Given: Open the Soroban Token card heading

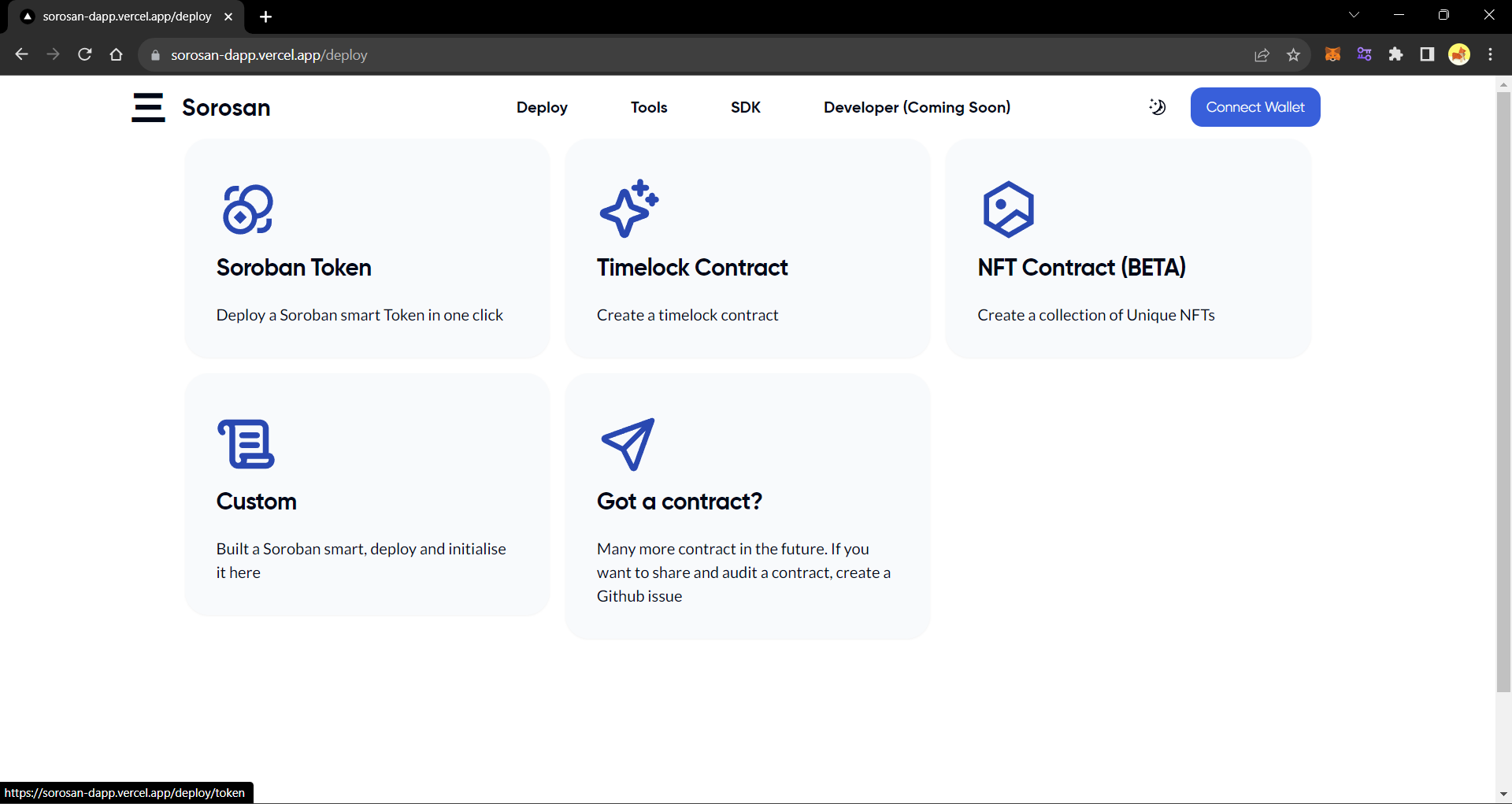Looking at the screenshot, I should click(294, 268).
